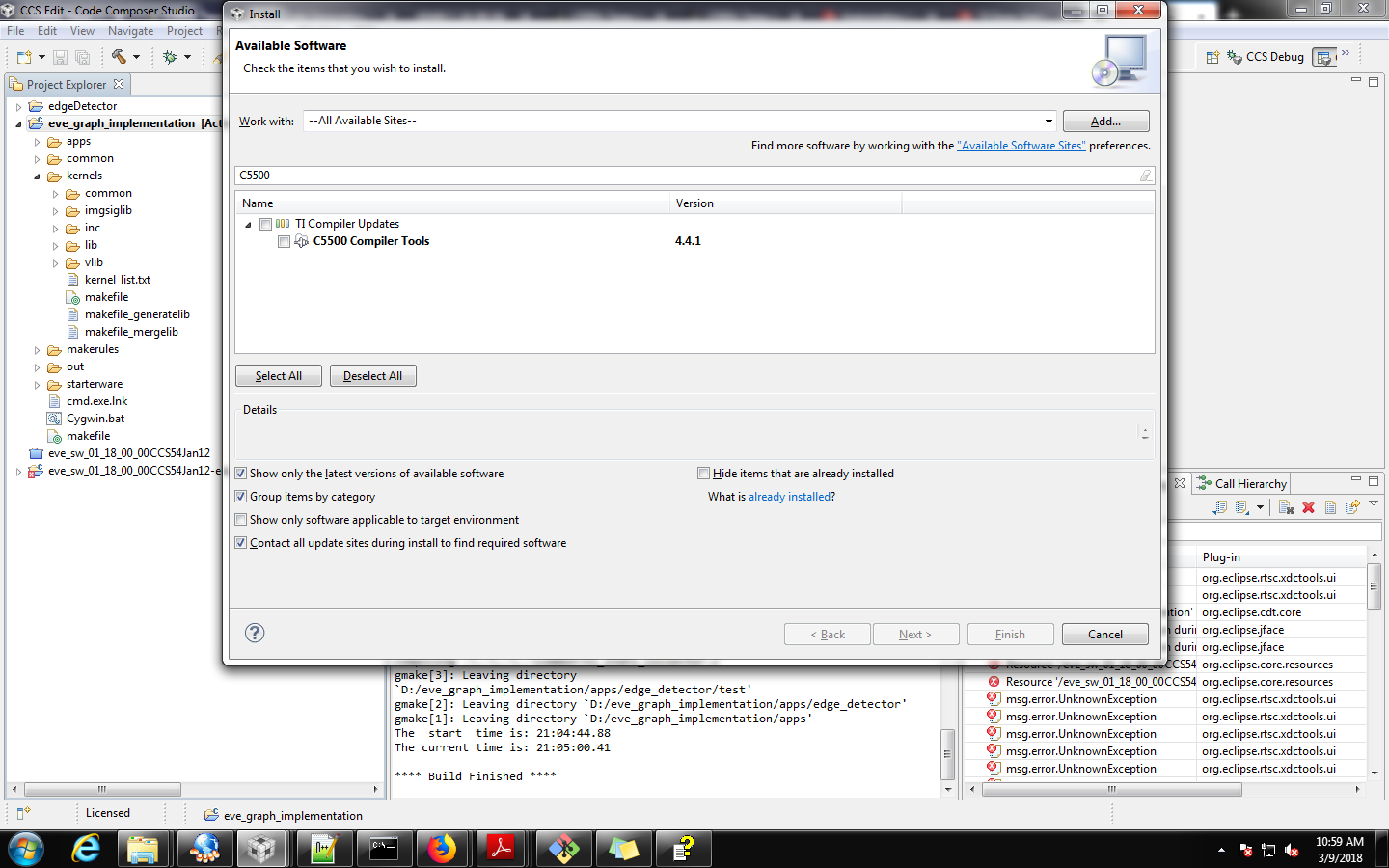Click the Name column header in Install dialog

[452, 203]
